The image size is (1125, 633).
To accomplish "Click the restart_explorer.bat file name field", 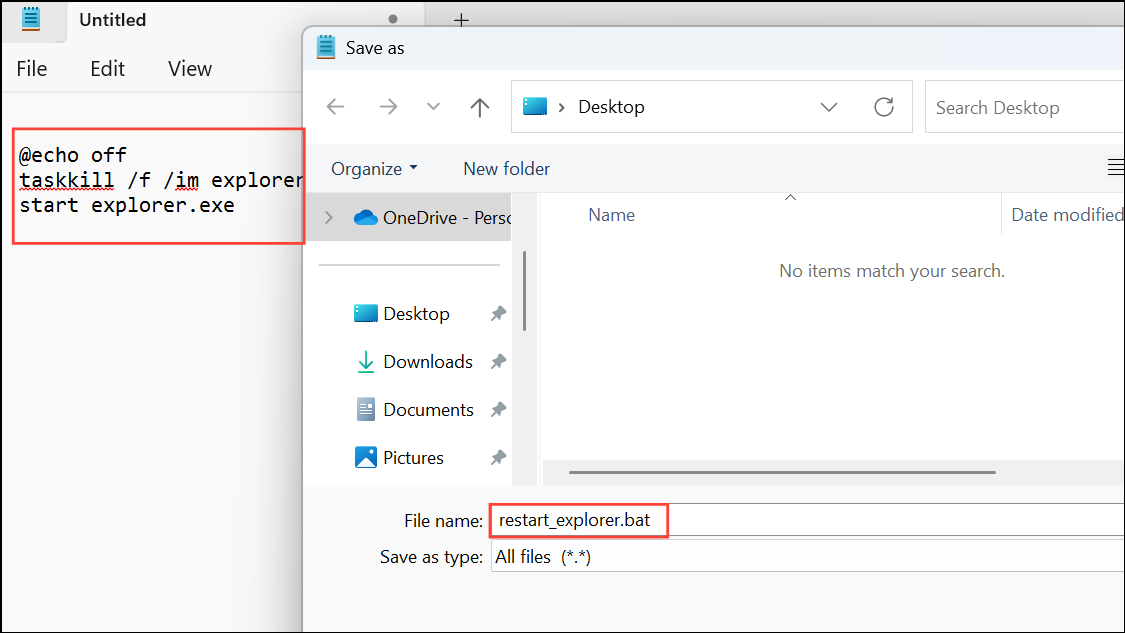I will (578, 520).
